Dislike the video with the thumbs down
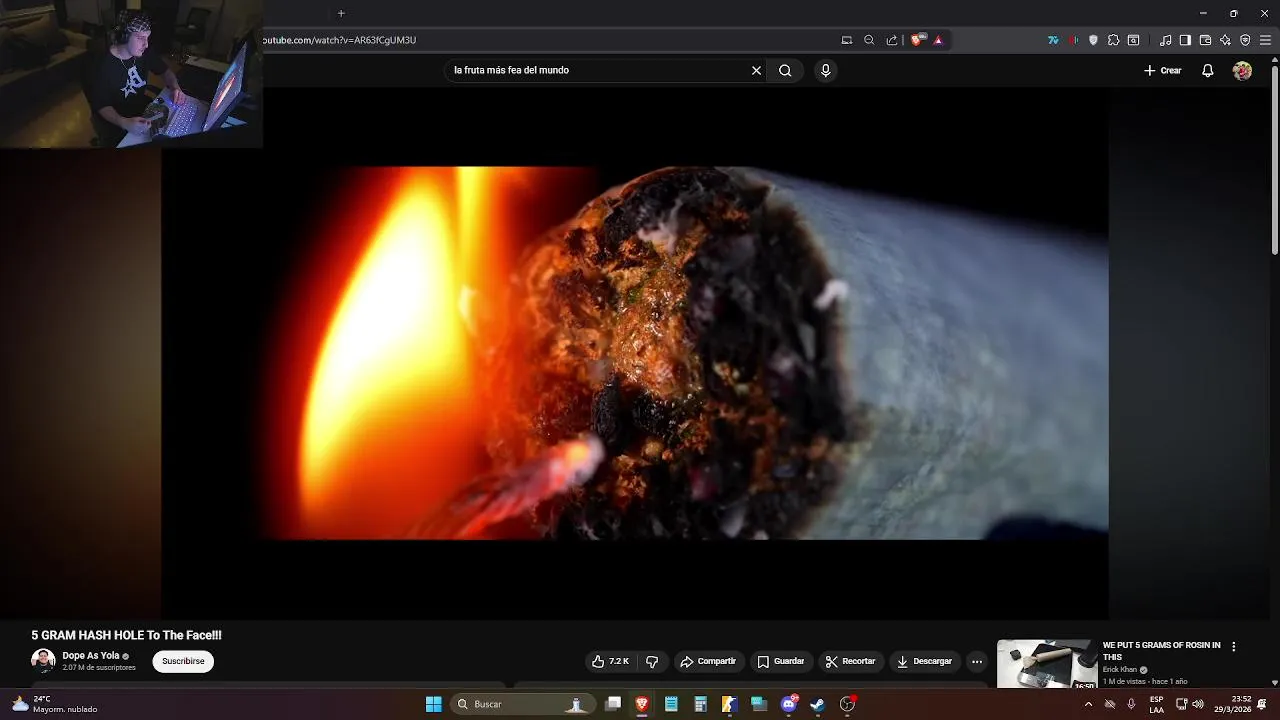Screen dimensions: 1280x720 (652, 661)
